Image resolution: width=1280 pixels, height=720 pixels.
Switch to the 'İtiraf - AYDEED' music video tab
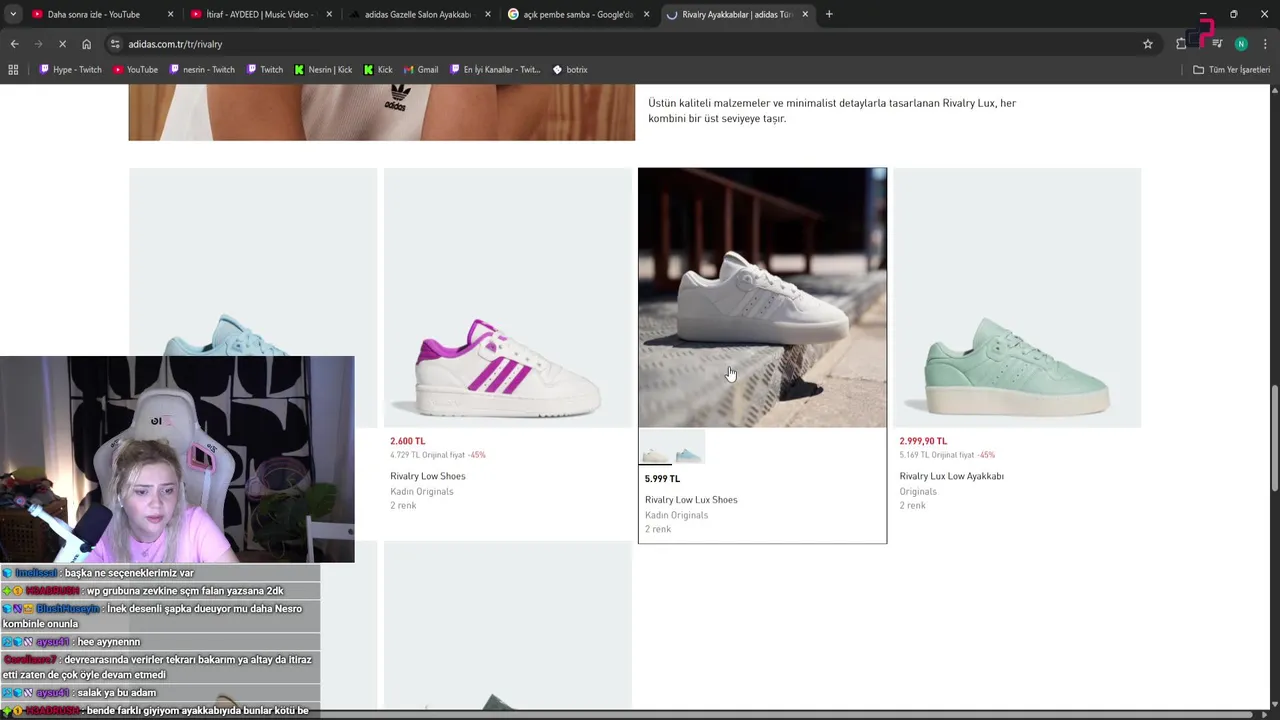[x=260, y=14]
